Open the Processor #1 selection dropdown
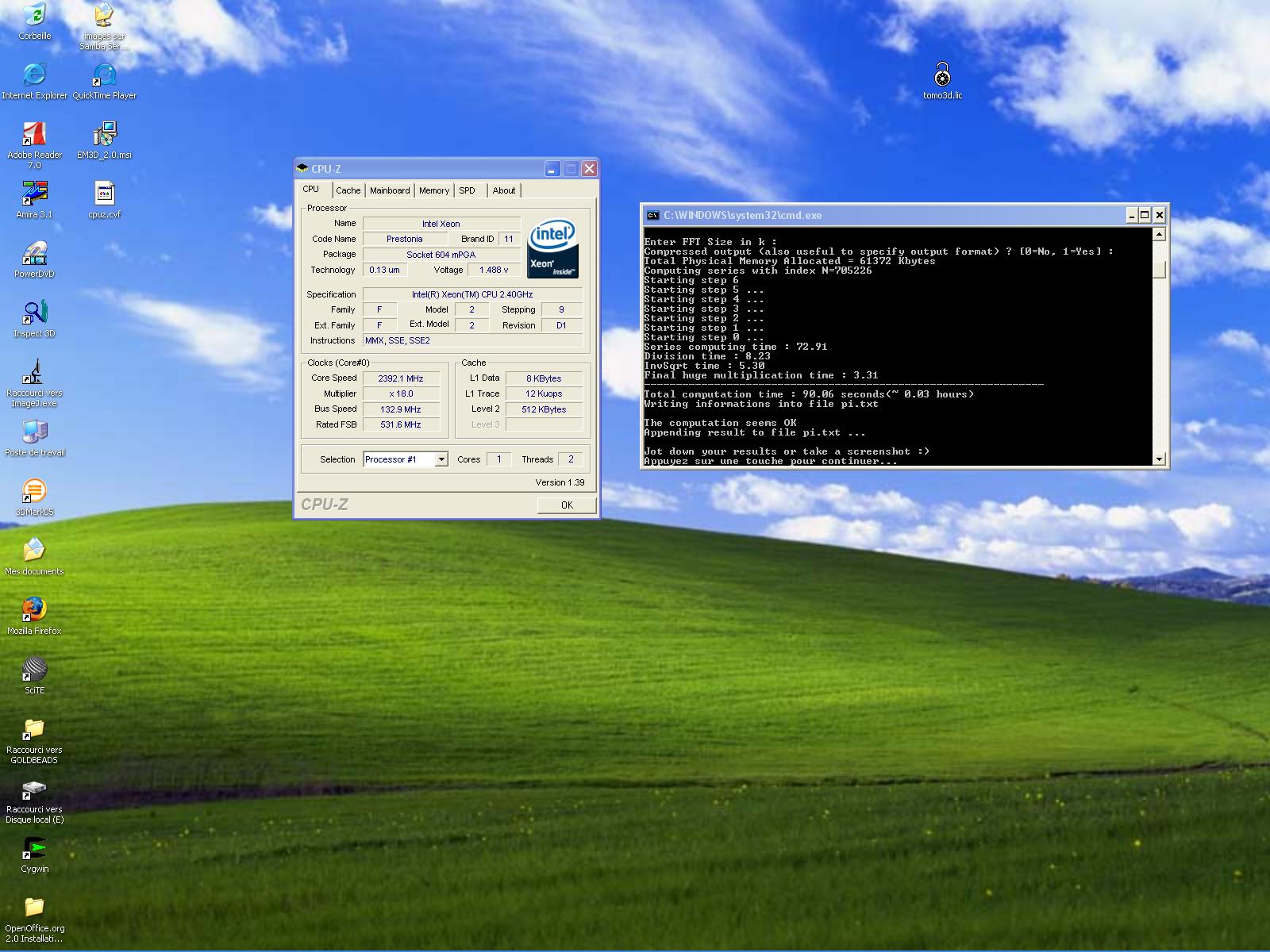Viewport: 1270px width, 952px height. (441, 459)
